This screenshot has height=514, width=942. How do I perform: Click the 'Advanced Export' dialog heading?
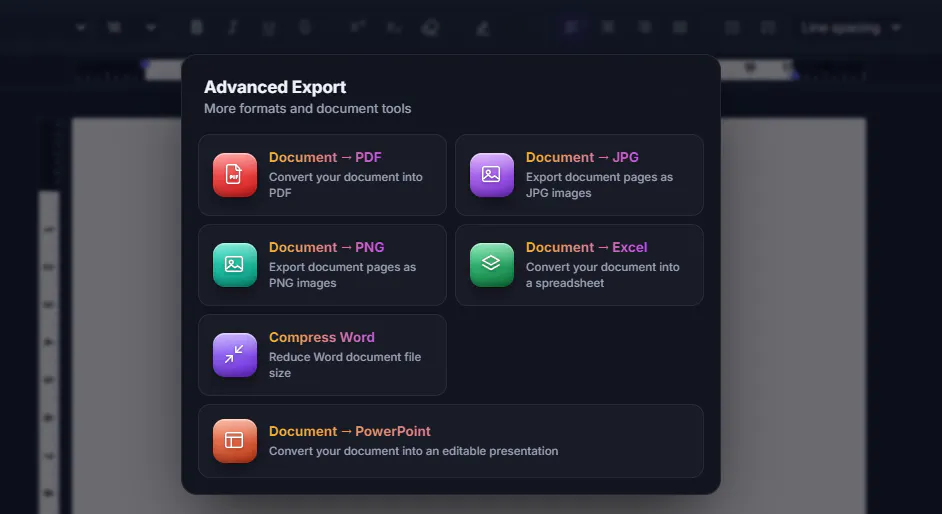275,87
